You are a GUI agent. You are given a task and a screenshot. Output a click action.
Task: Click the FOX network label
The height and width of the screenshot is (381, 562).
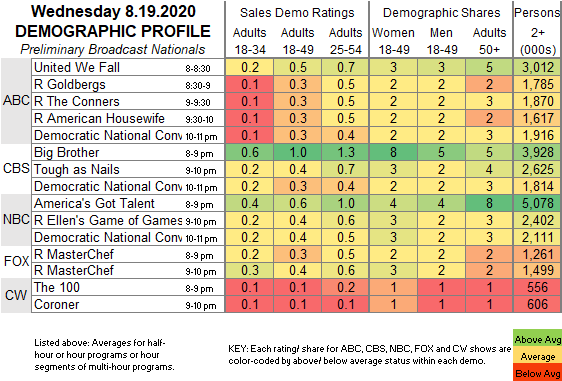pyautogui.click(x=16, y=262)
